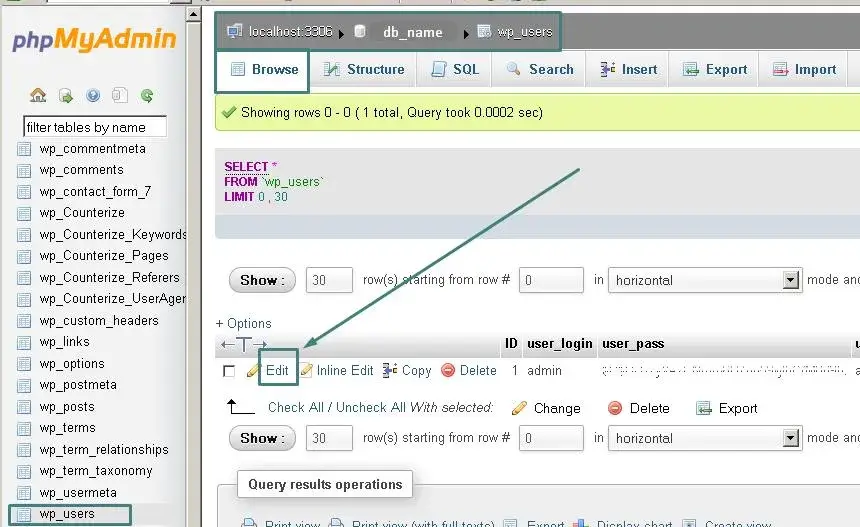Switch to the Structure tab
The width and height of the screenshot is (860, 527).
pyautogui.click(x=364, y=70)
